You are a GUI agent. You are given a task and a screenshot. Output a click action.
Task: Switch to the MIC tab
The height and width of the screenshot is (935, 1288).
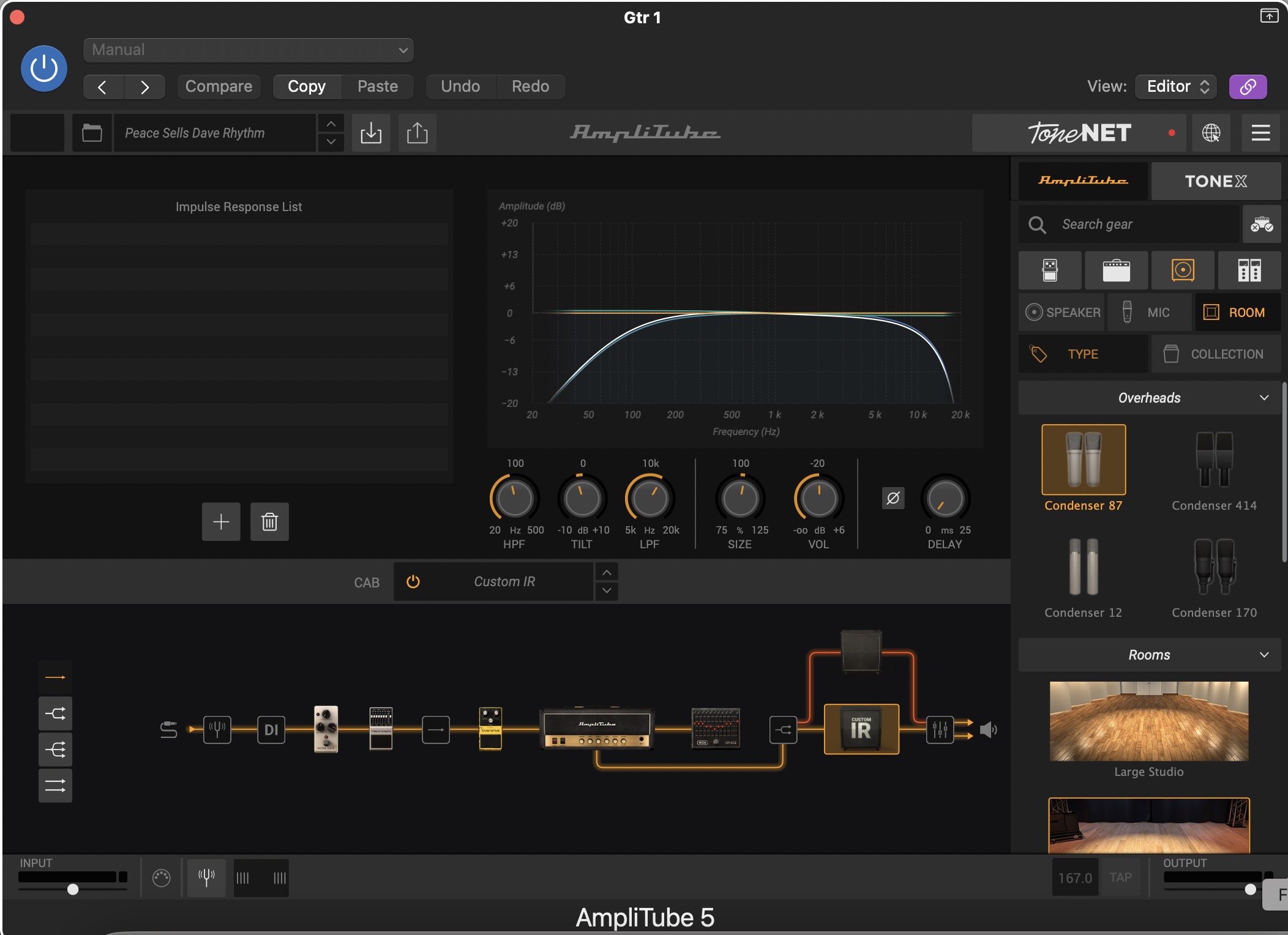(x=1150, y=312)
